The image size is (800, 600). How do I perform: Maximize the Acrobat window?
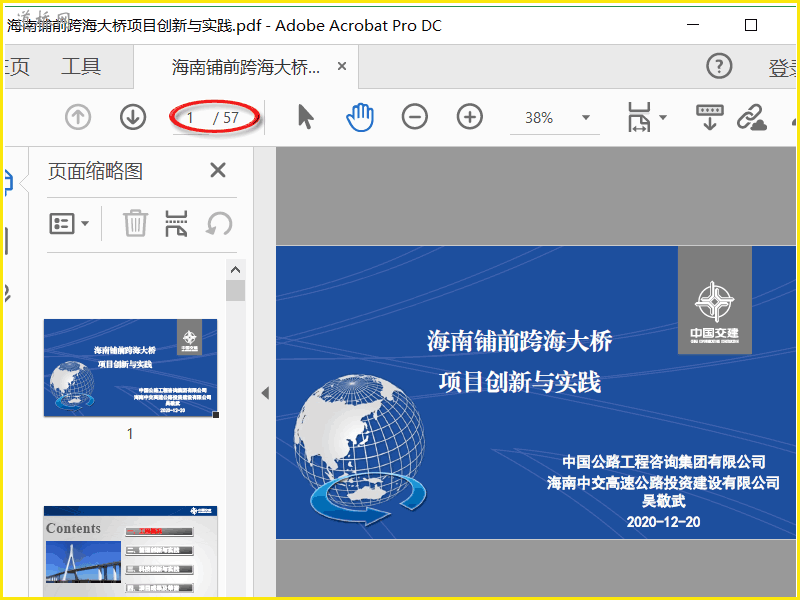[751, 25]
